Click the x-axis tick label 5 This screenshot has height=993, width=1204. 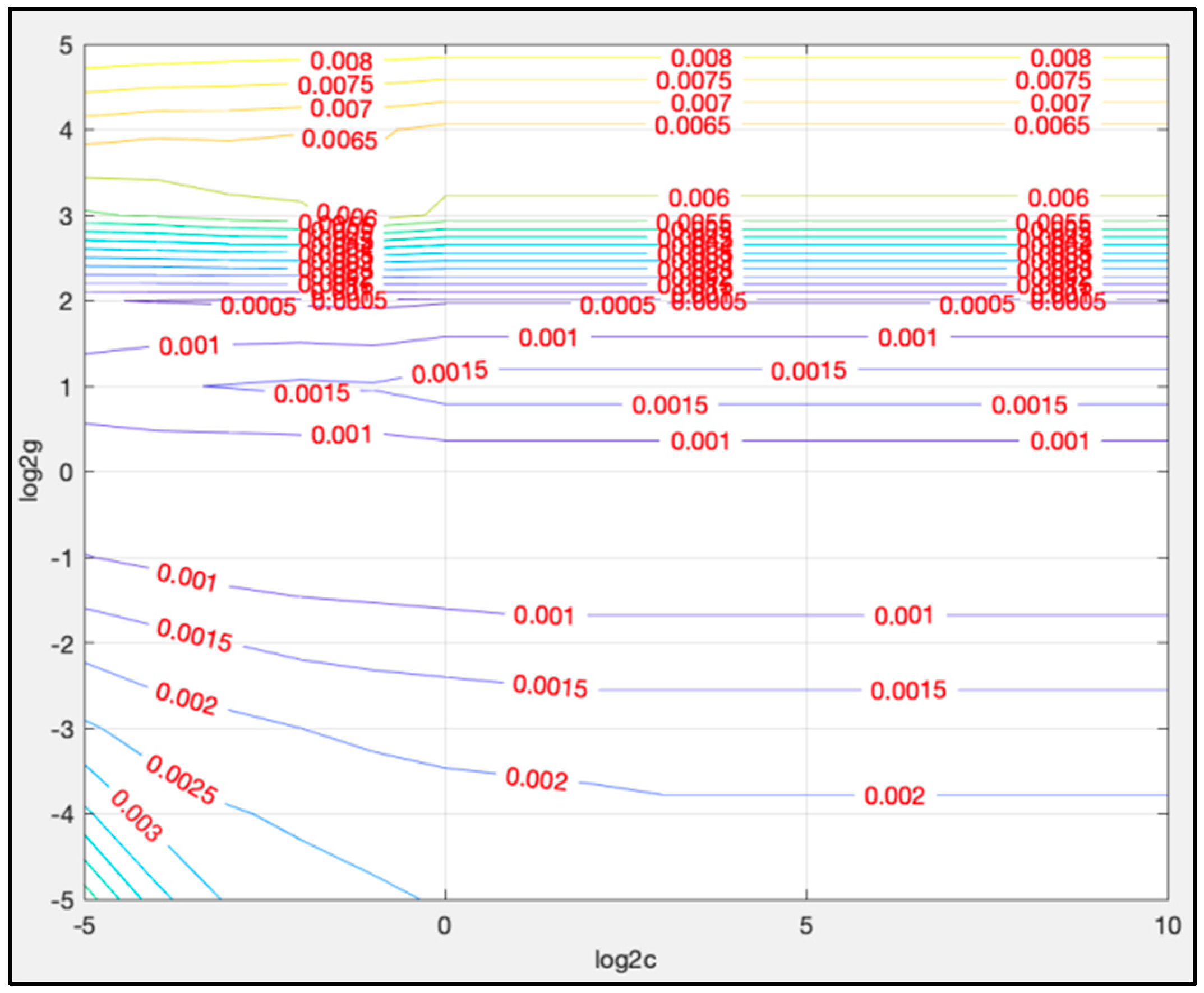tap(805, 926)
